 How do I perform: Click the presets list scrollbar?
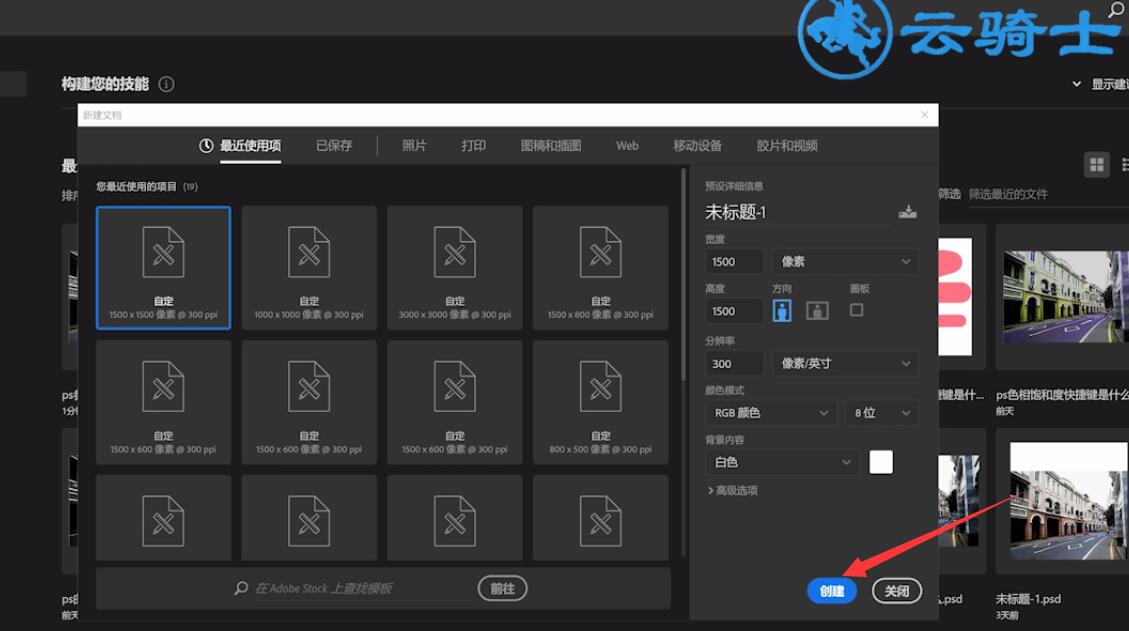pos(683,274)
